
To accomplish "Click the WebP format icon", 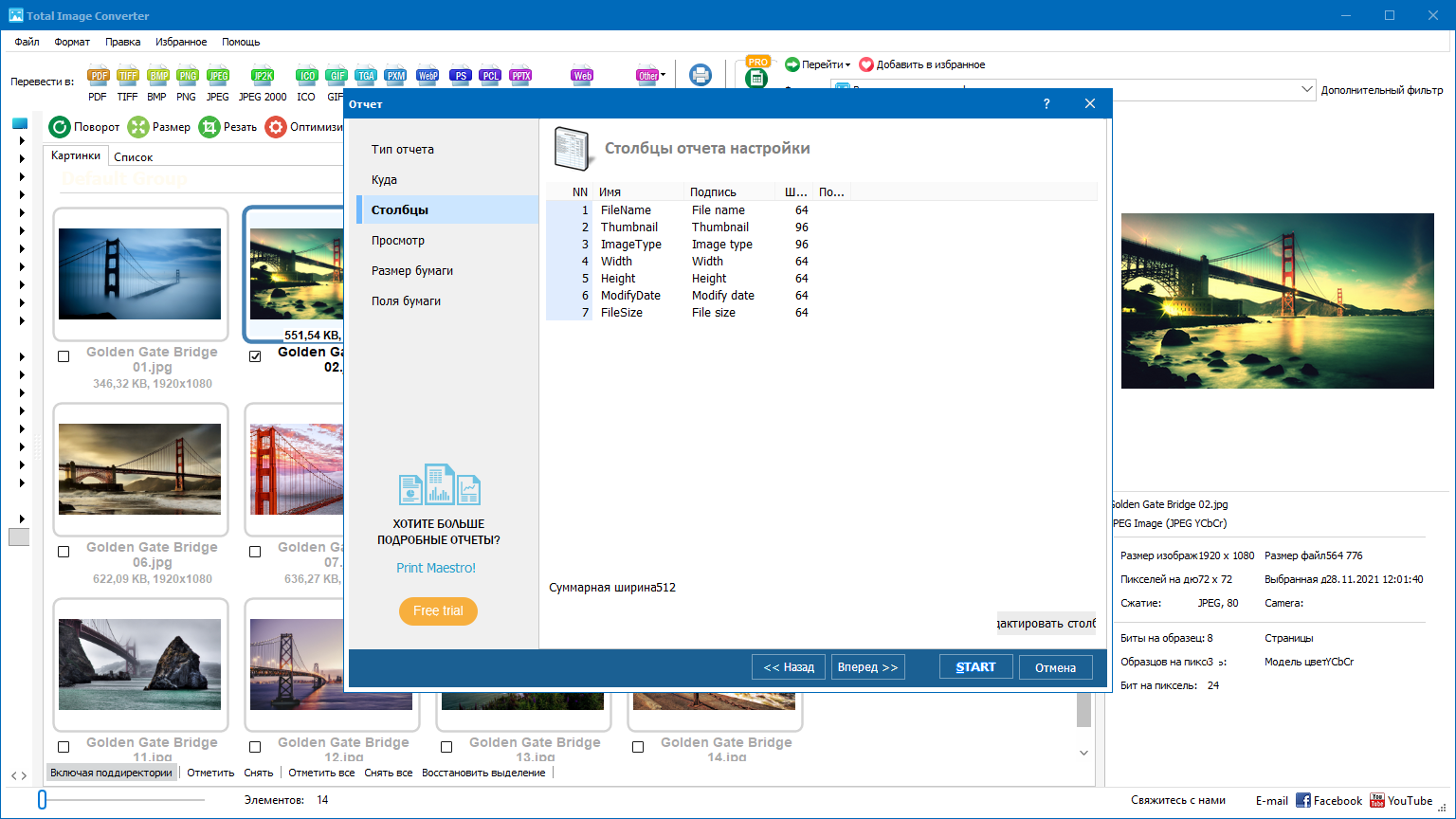I will (428, 76).
